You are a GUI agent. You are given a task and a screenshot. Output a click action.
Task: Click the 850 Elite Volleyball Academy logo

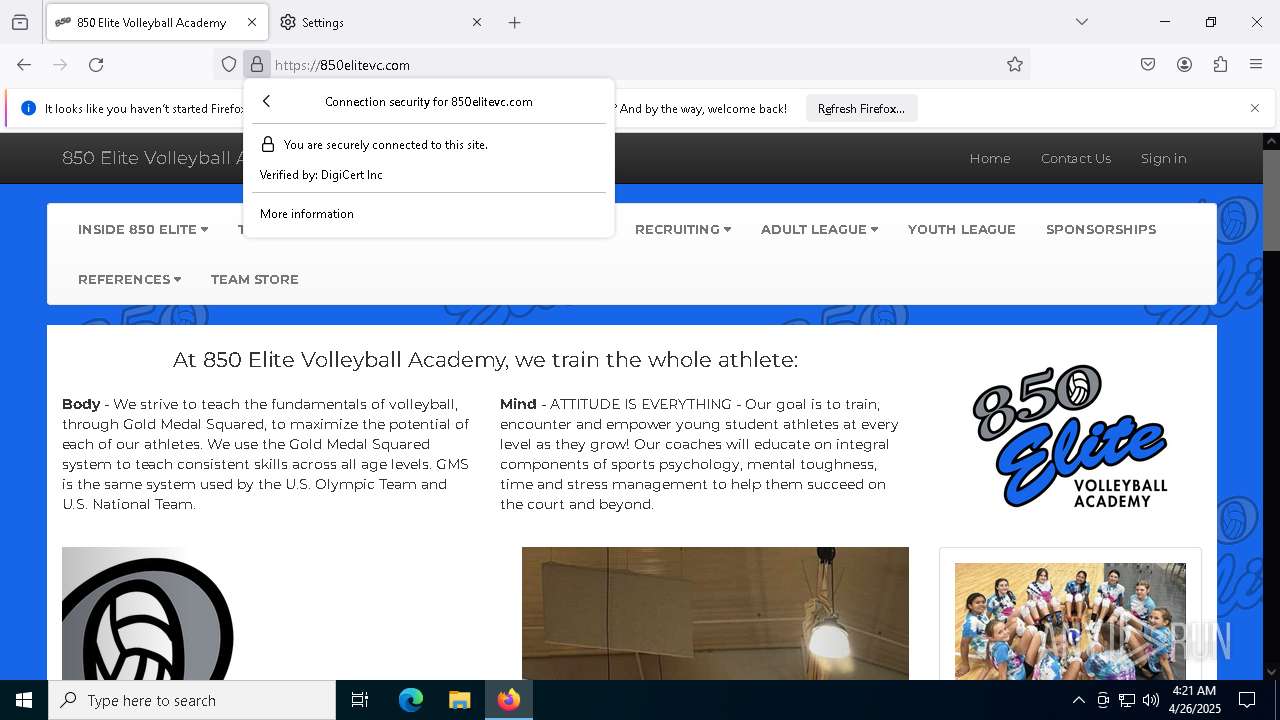pyautogui.click(x=1070, y=435)
